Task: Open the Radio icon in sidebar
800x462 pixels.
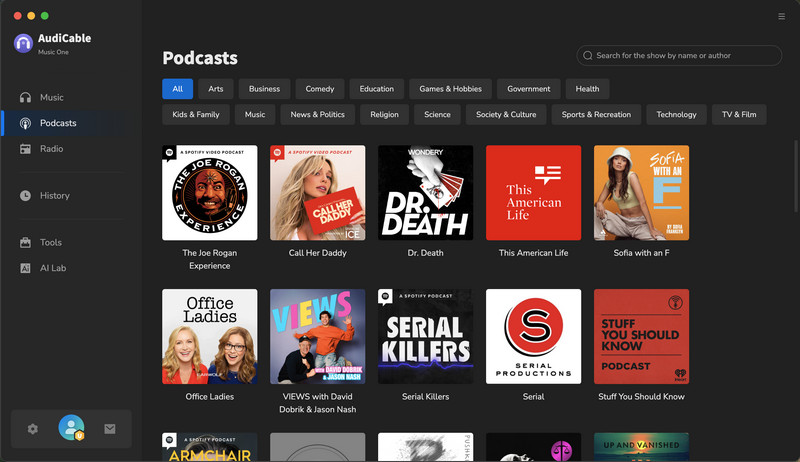Action: (x=26, y=149)
